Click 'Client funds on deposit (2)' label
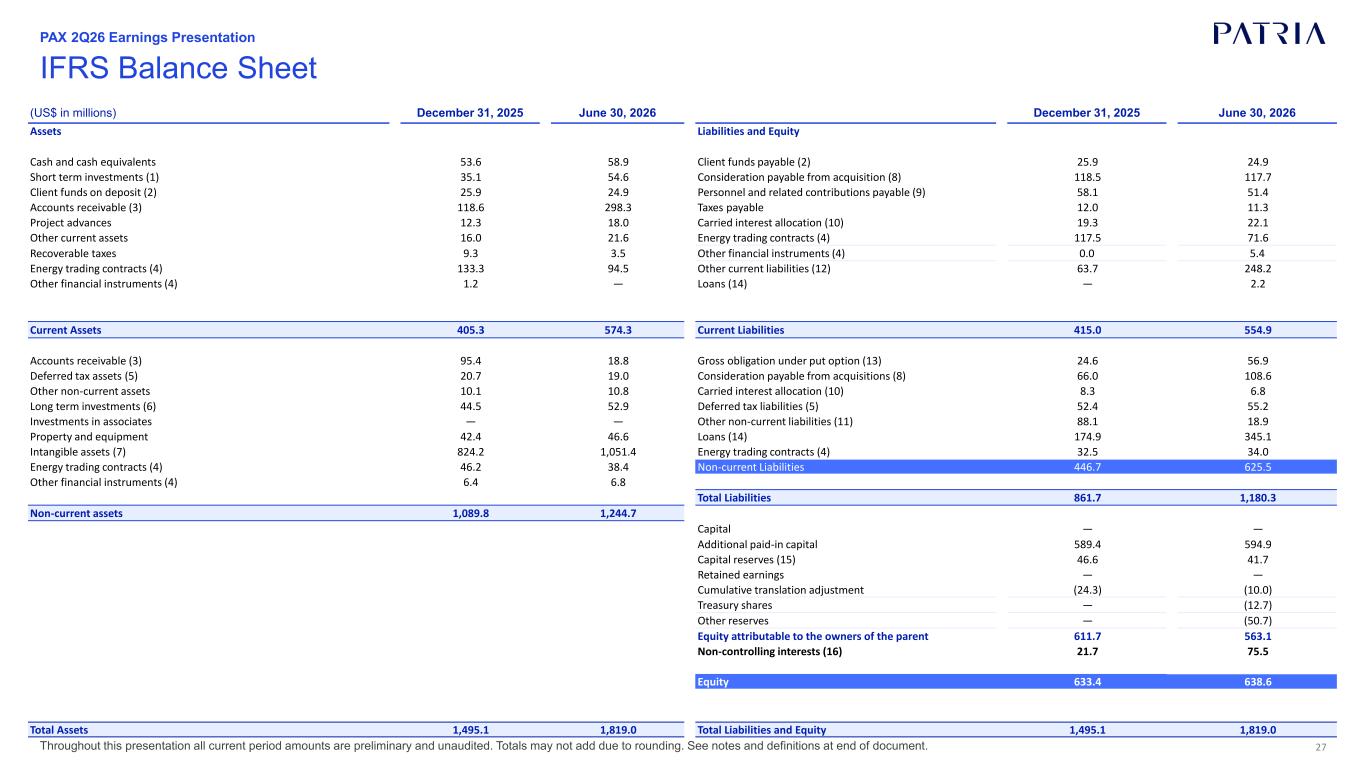 click(93, 192)
